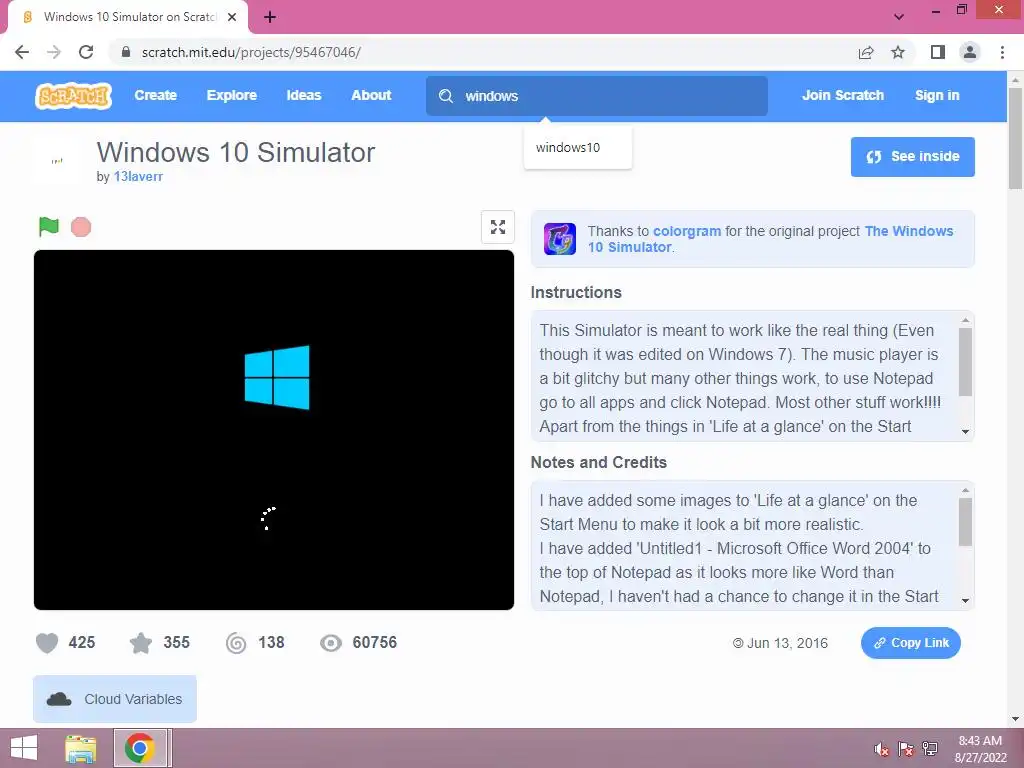Click view count 60756

tap(375, 643)
